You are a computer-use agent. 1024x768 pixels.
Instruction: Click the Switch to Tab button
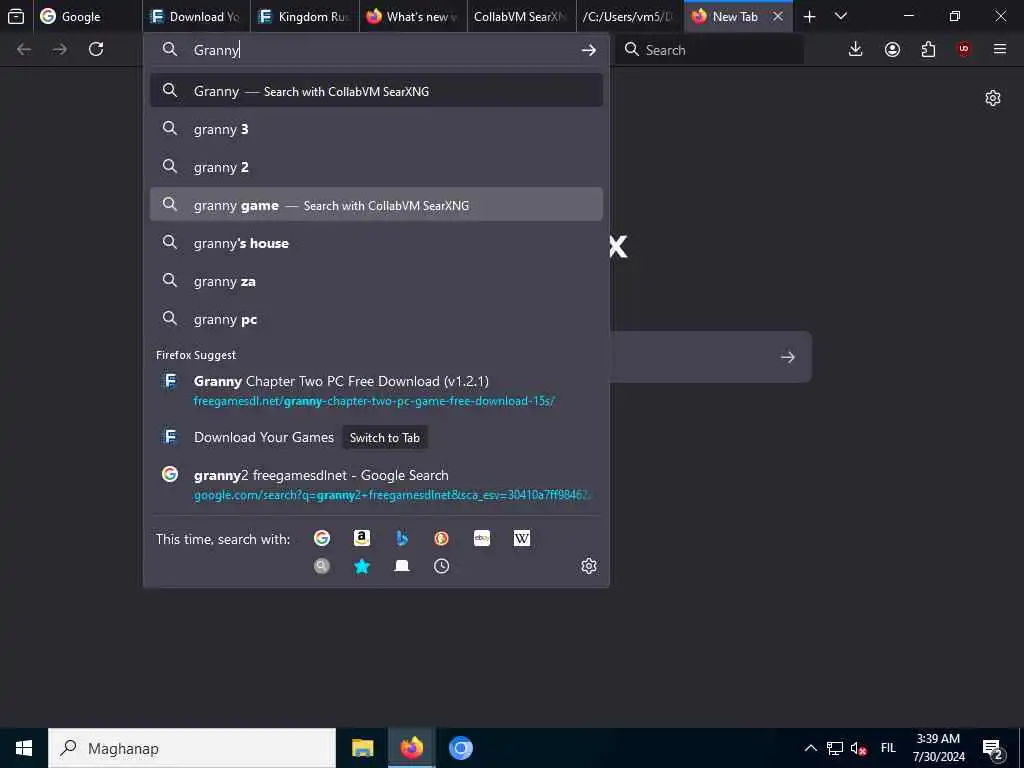[x=385, y=438]
